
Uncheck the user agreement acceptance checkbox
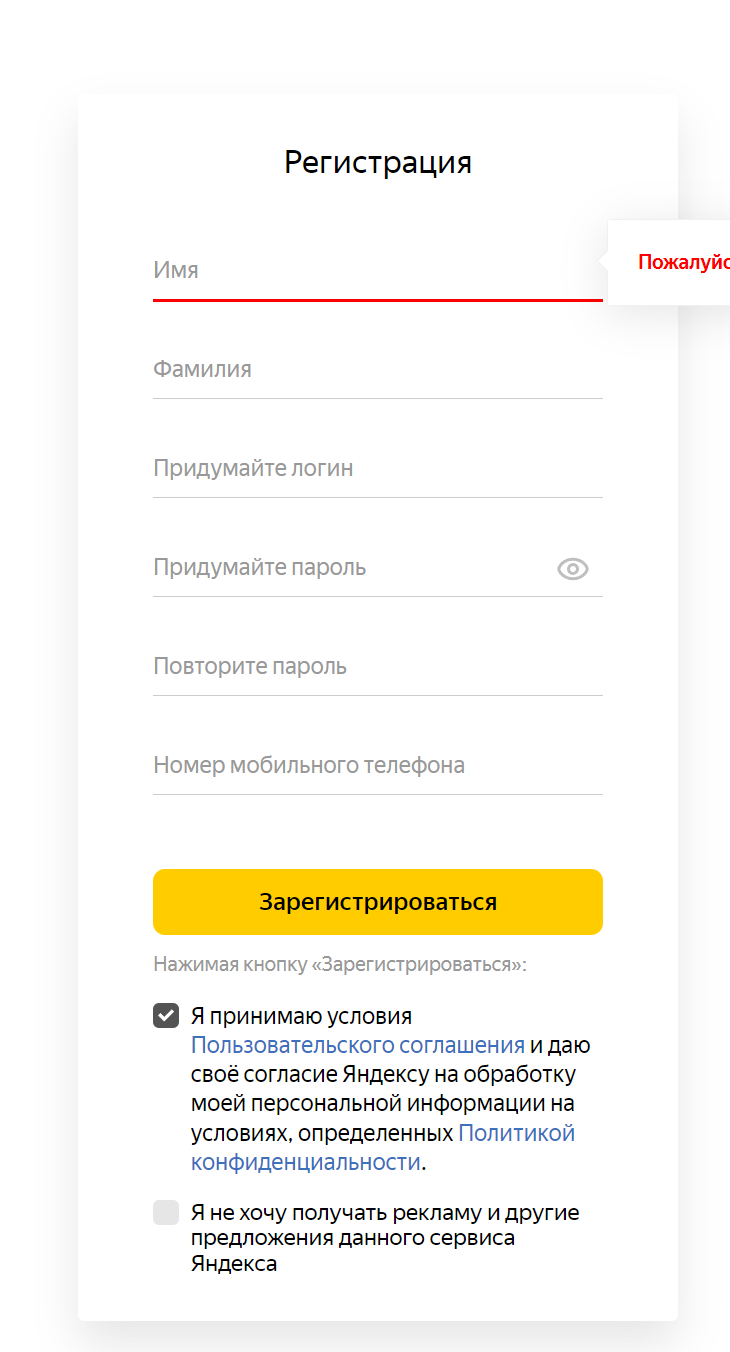point(166,1016)
